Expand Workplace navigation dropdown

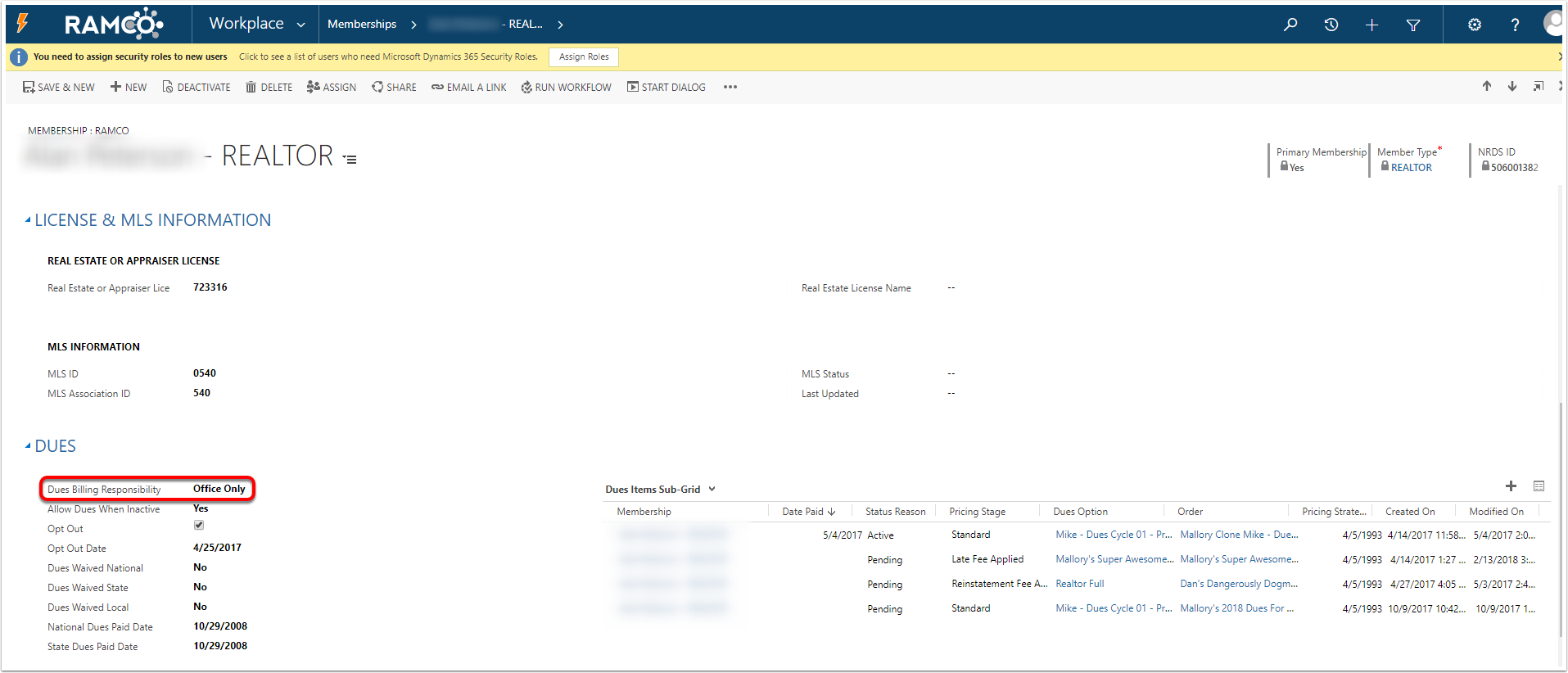pyautogui.click(x=301, y=25)
